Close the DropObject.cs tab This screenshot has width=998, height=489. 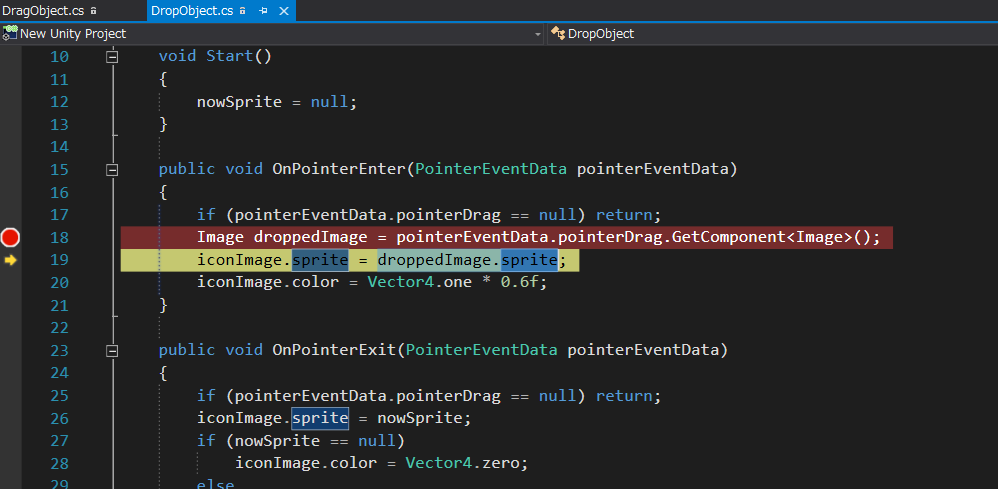[284, 11]
